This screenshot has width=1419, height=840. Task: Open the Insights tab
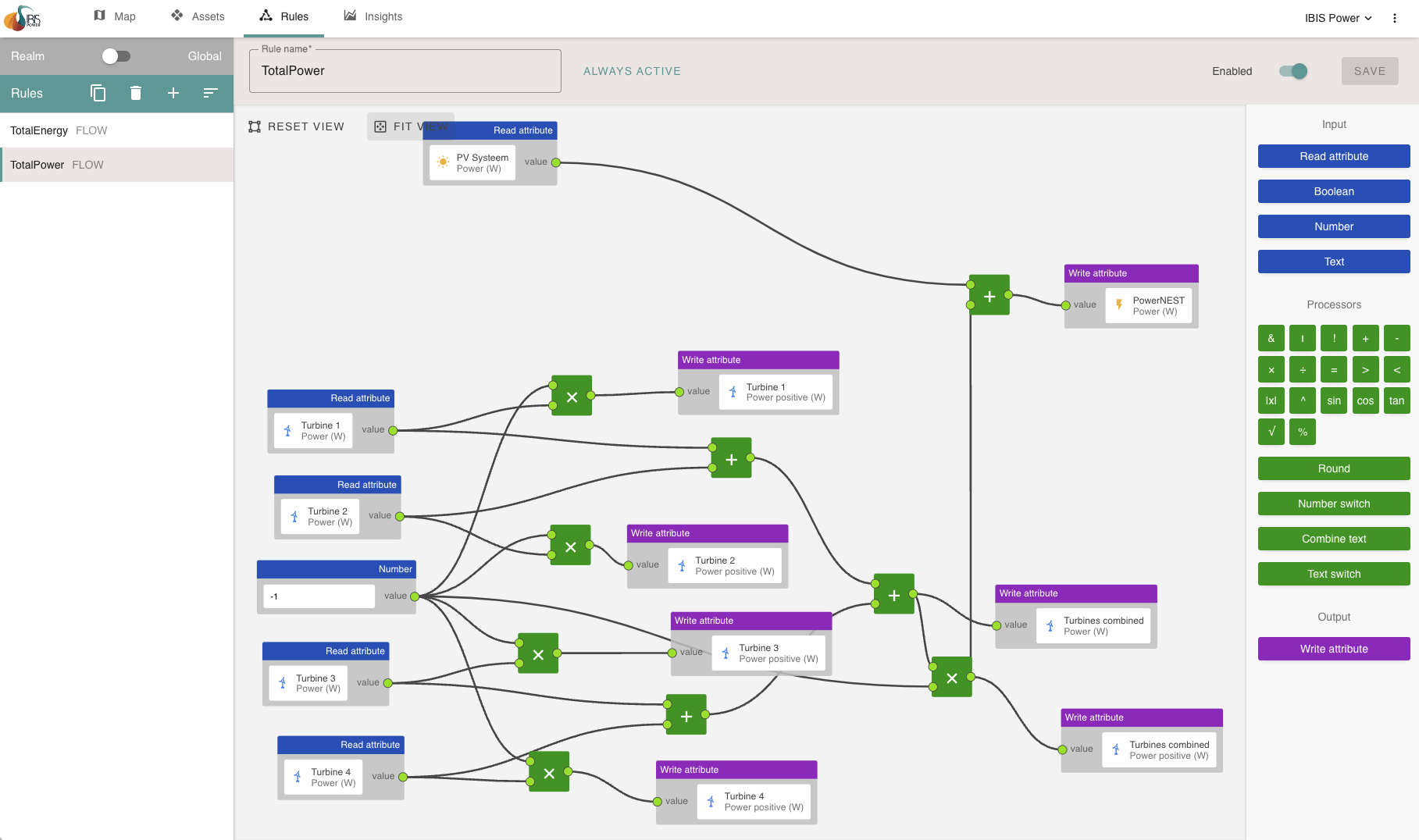coord(373,16)
